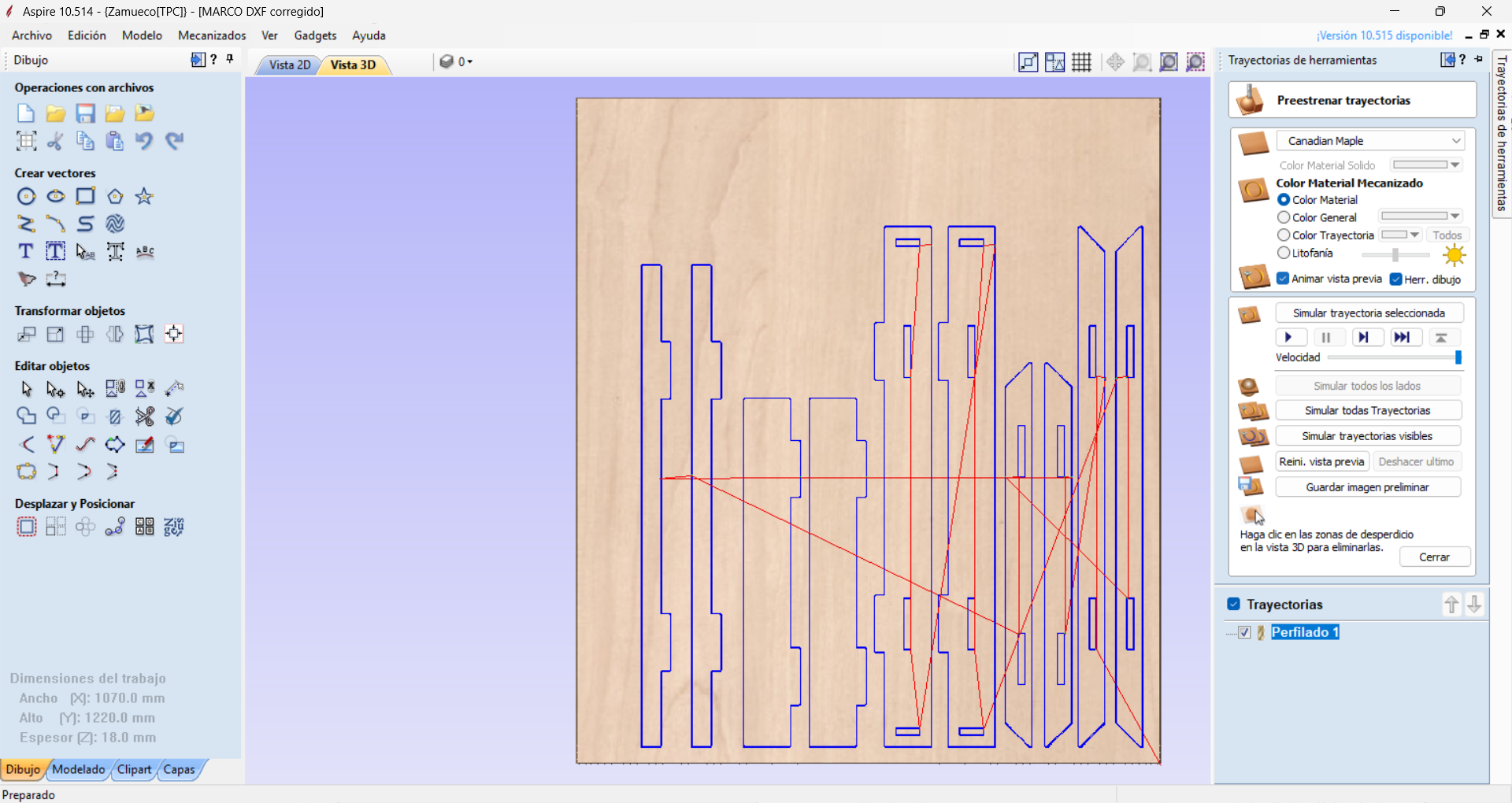Open the 3D level dropdown showing 0
Viewport: 1512px width, 803px height.
[457, 61]
